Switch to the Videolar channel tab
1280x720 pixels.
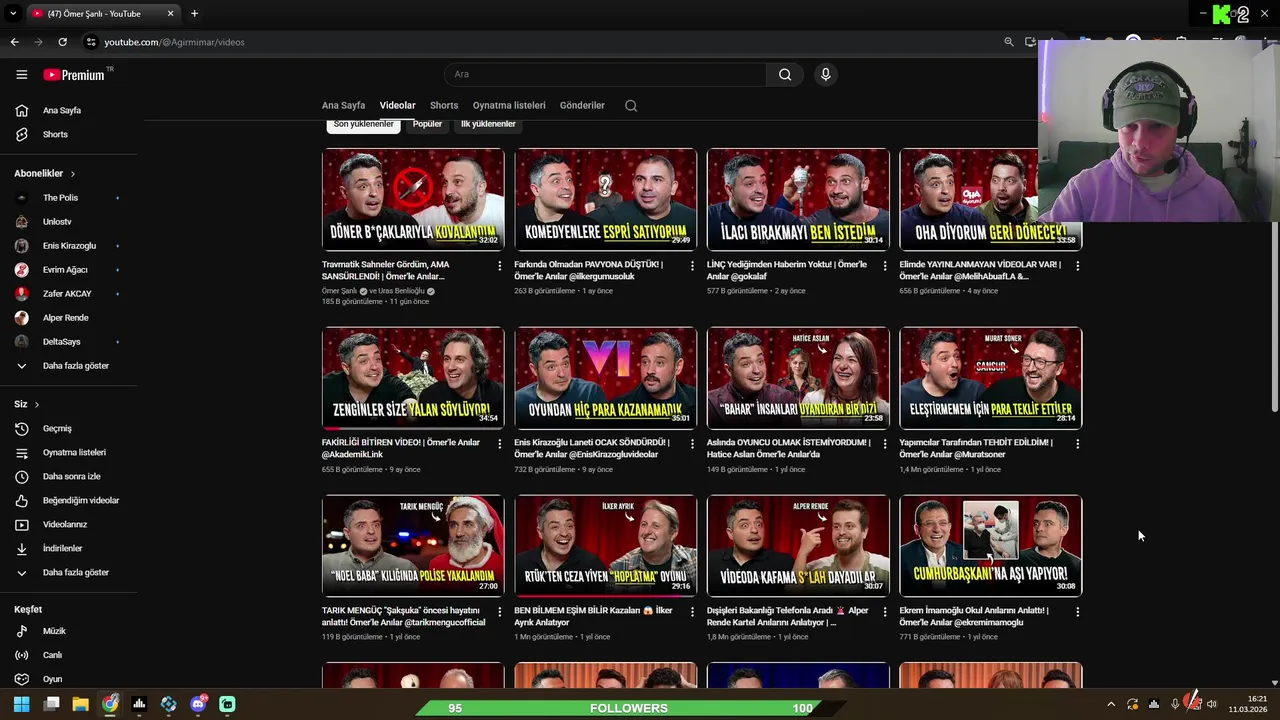pyautogui.click(x=397, y=105)
